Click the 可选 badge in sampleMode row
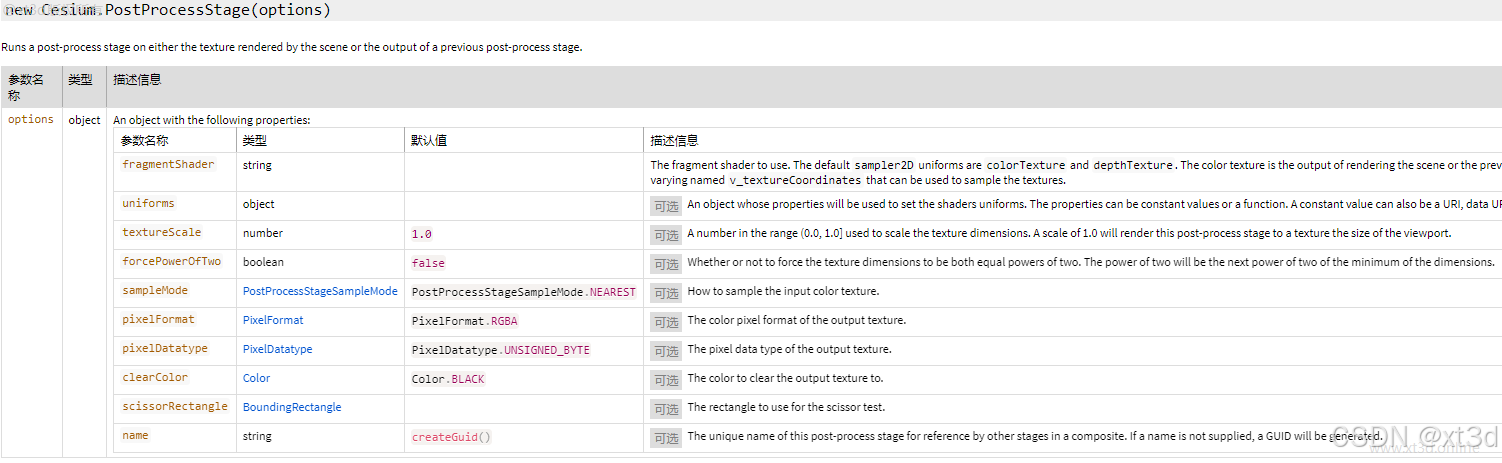This screenshot has width=1502, height=463. (x=666, y=293)
